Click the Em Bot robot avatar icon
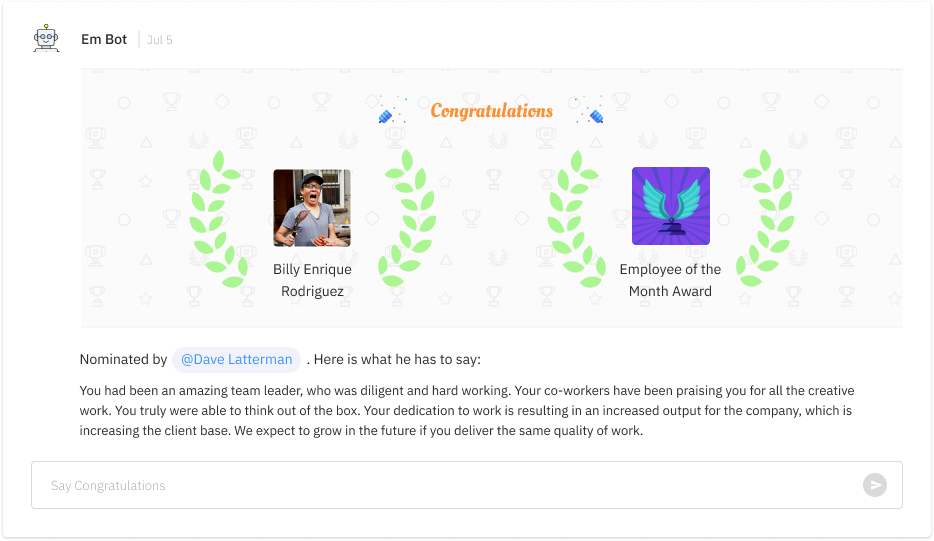This screenshot has width=934, height=541. tap(46, 39)
